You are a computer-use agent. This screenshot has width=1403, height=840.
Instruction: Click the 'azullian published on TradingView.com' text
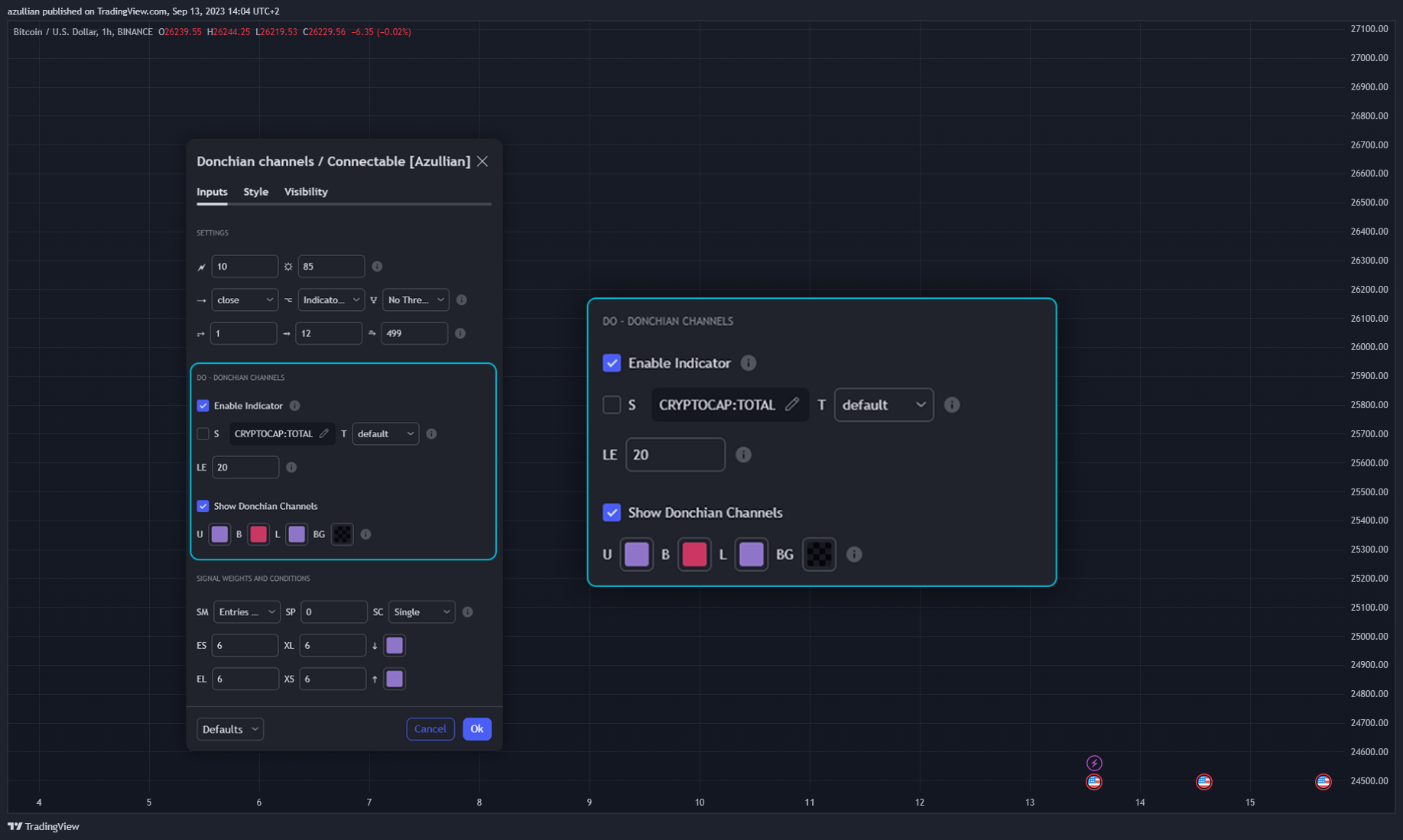(87, 11)
